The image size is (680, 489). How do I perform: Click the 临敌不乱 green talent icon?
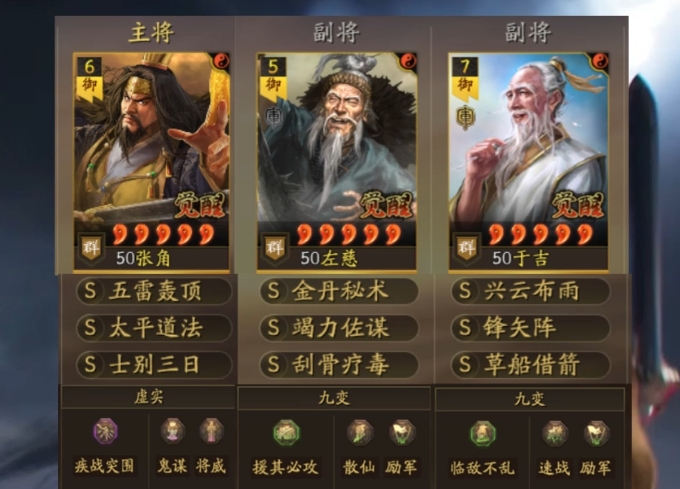point(483,433)
